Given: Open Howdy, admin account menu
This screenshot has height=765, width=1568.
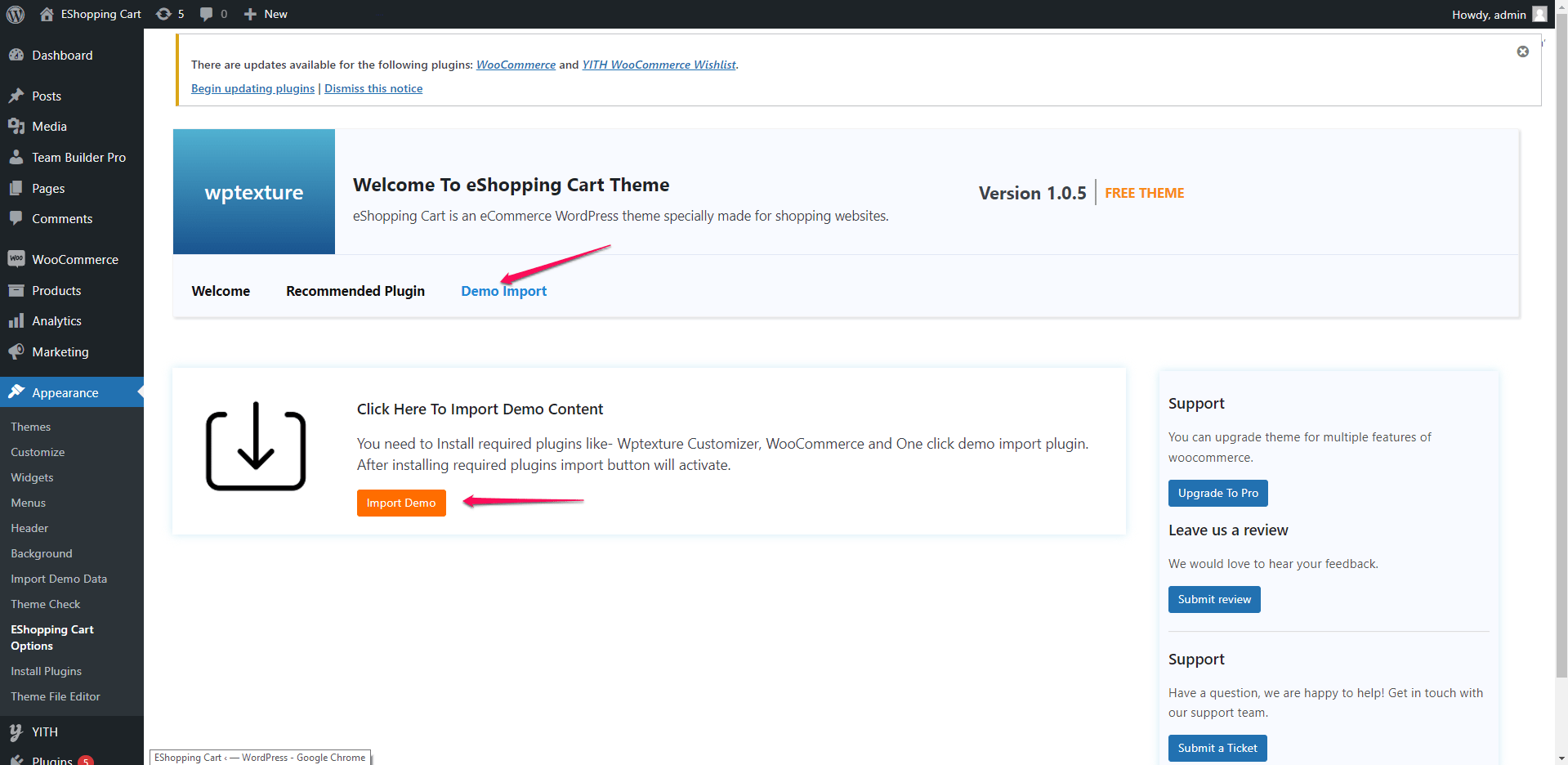Looking at the screenshot, I should (1499, 14).
